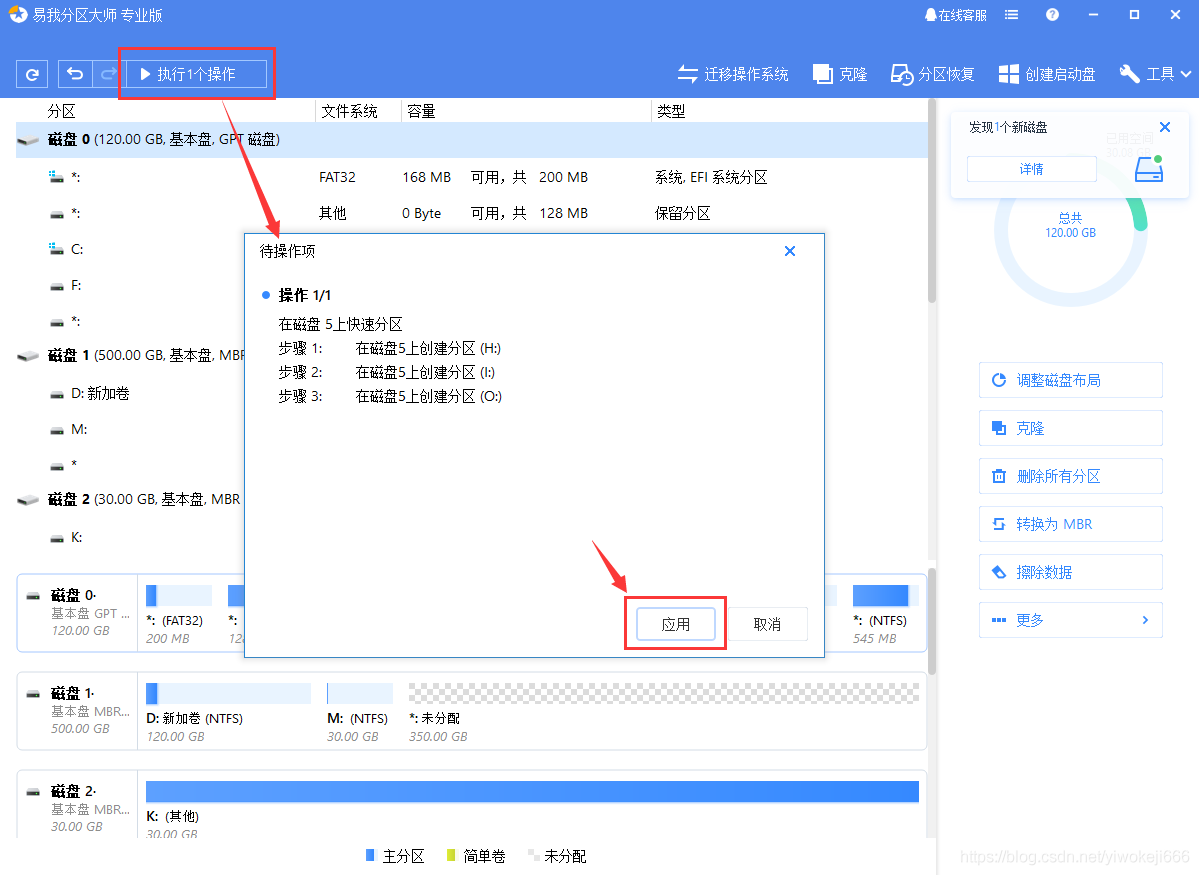This screenshot has width=1199, height=875.
Task: Click 执行1个操作 to run pending operation
Action: coord(196,73)
